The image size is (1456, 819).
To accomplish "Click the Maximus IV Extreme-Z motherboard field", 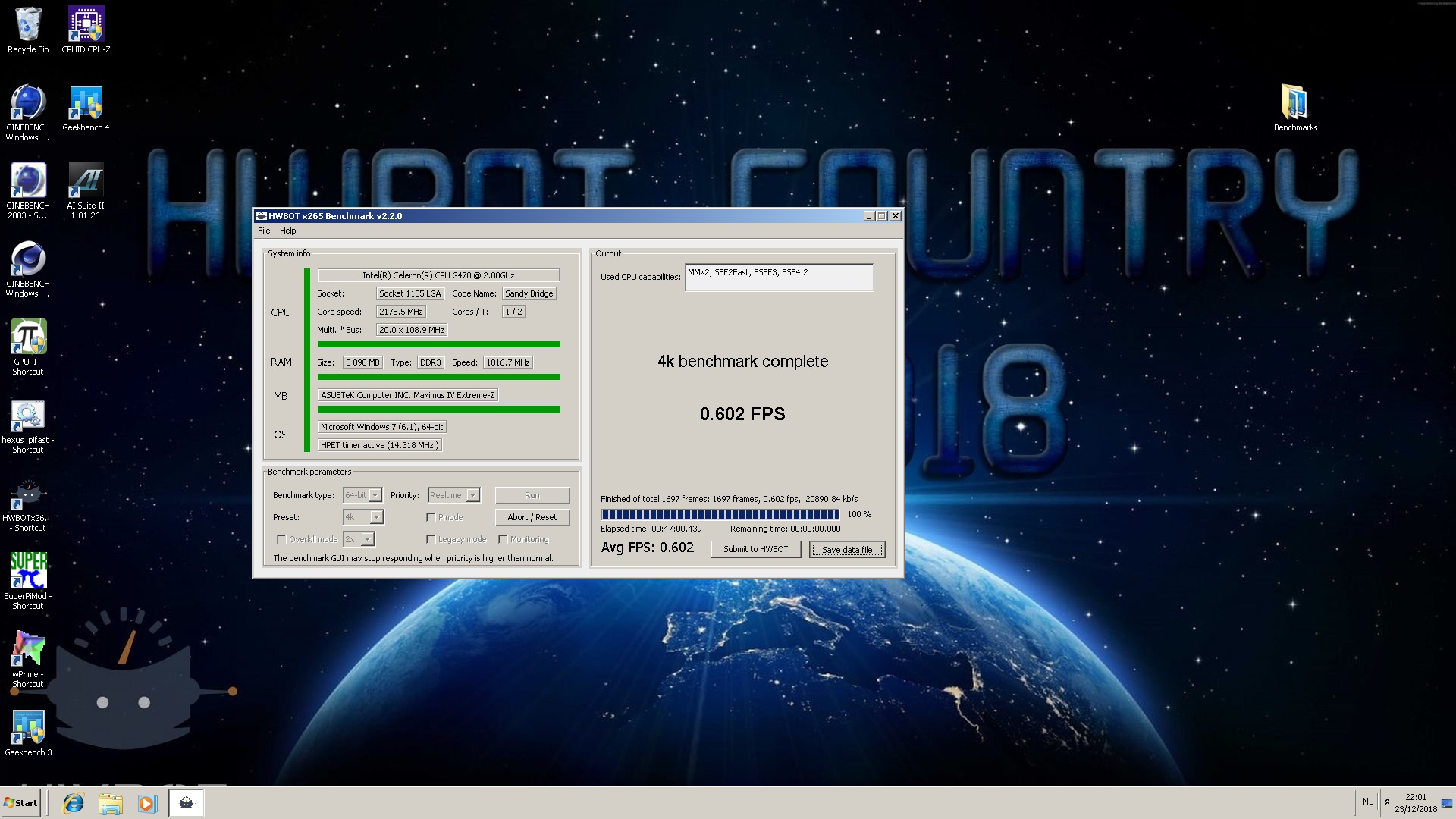I will point(407,395).
